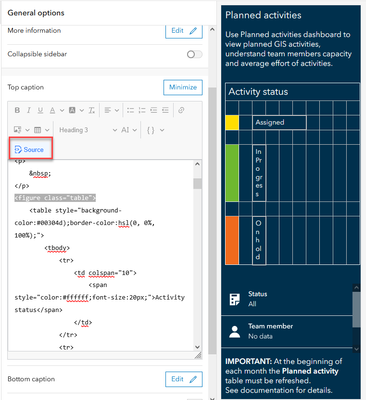This screenshot has height=400, width=366.
Task: Click the insert table icon
Action: 38,130
